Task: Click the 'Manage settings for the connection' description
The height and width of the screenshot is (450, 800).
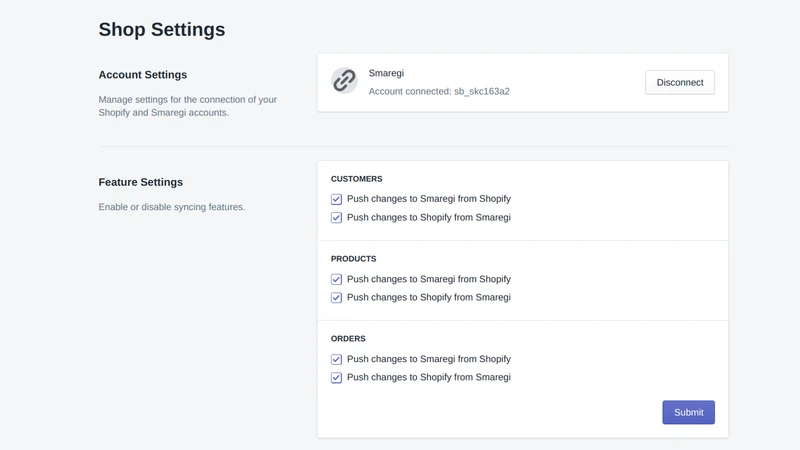Action: [x=188, y=106]
